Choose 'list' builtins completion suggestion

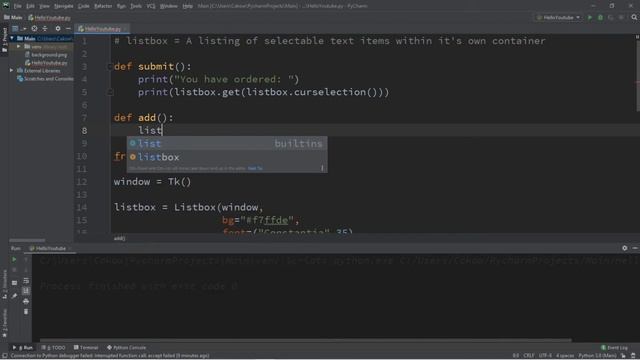point(227,144)
